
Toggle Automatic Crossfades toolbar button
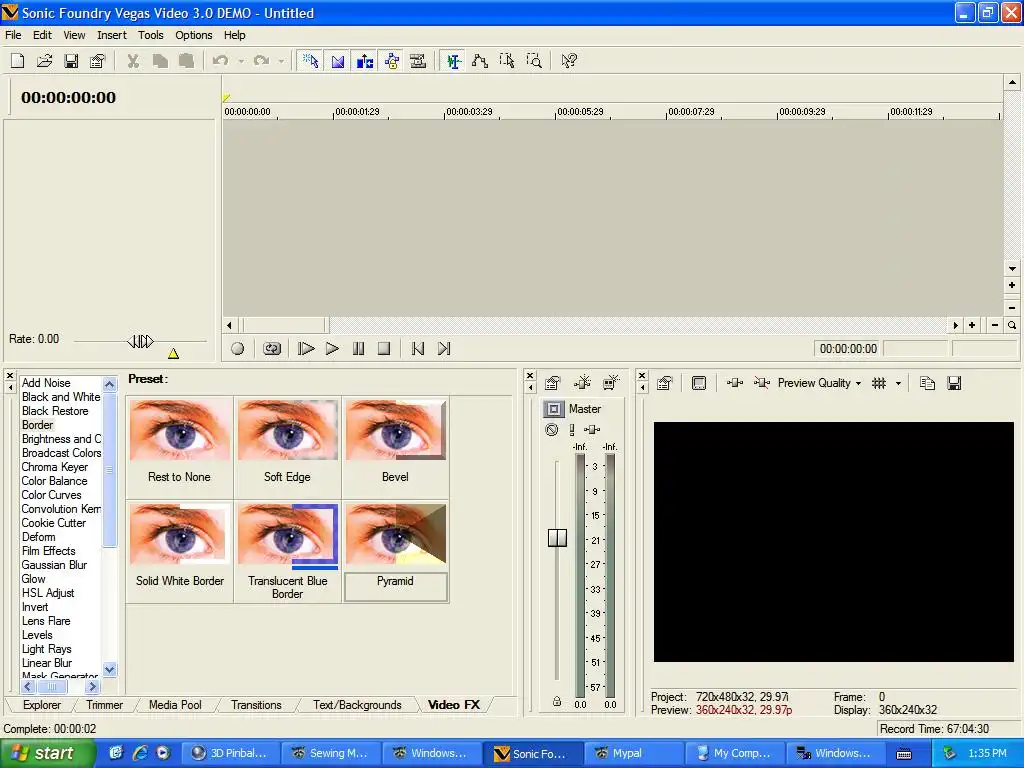click(x=338, y=61)
